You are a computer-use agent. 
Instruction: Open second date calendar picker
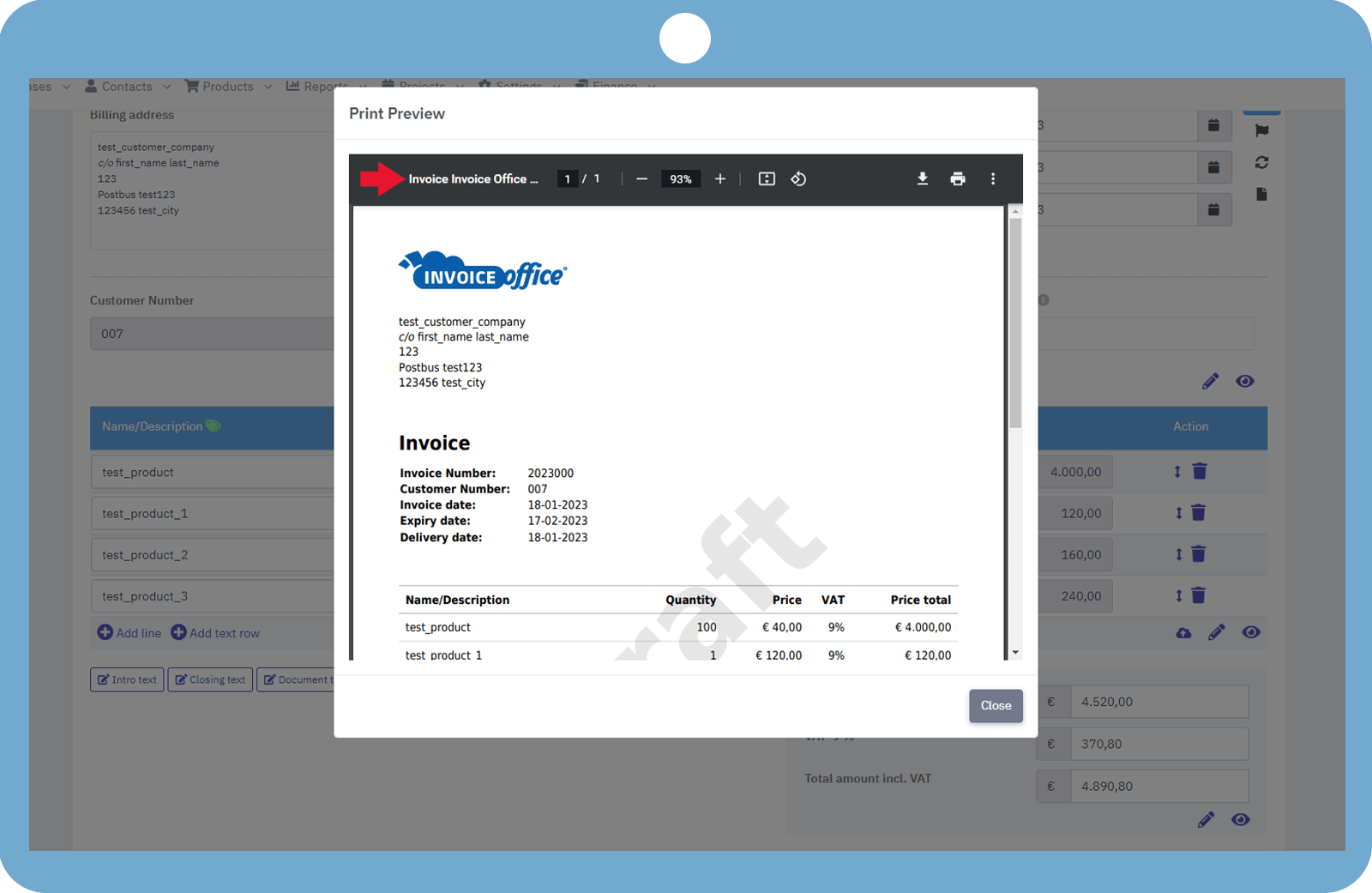click(1213, 167)
